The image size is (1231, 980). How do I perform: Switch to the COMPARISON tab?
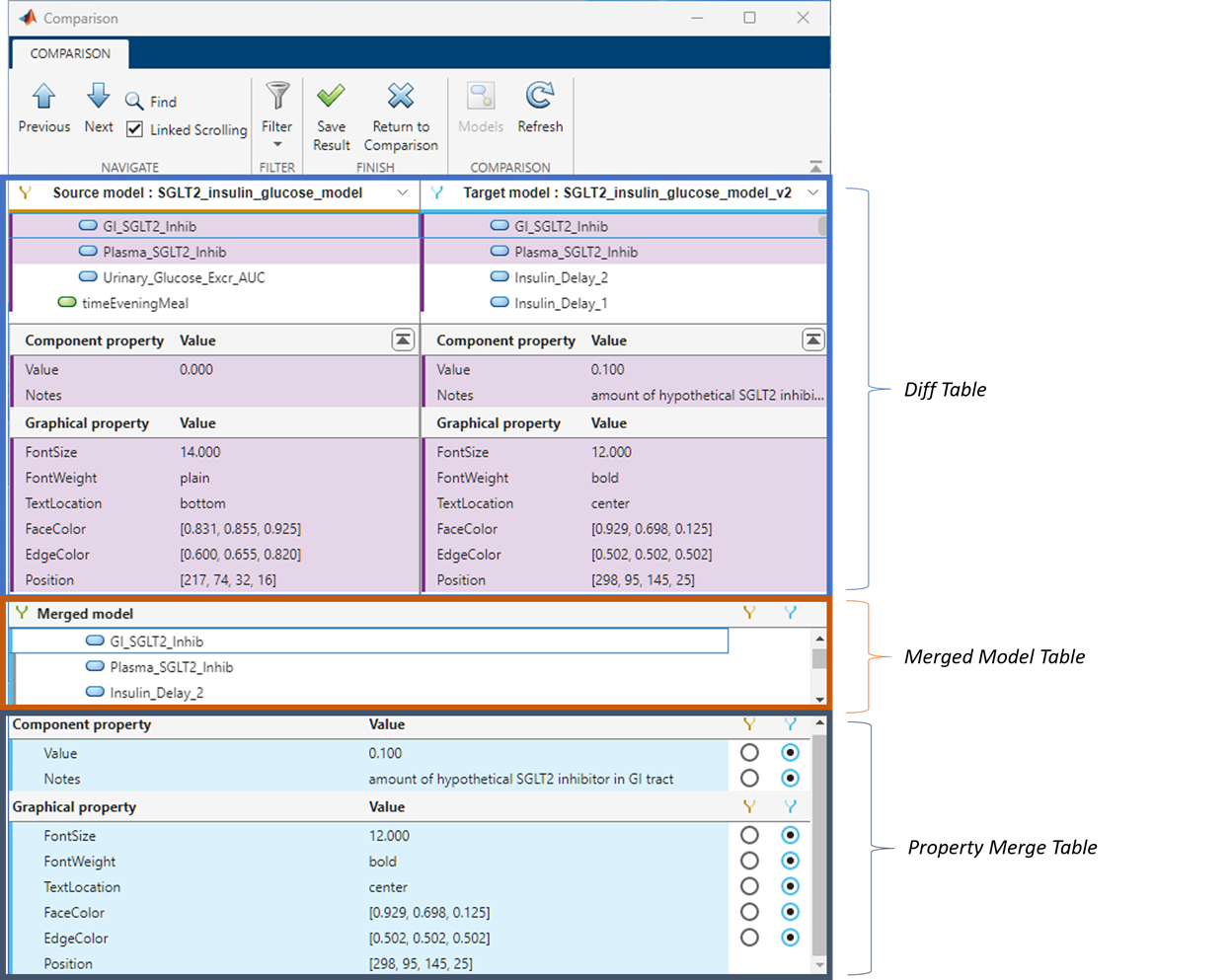coord(70,53)
